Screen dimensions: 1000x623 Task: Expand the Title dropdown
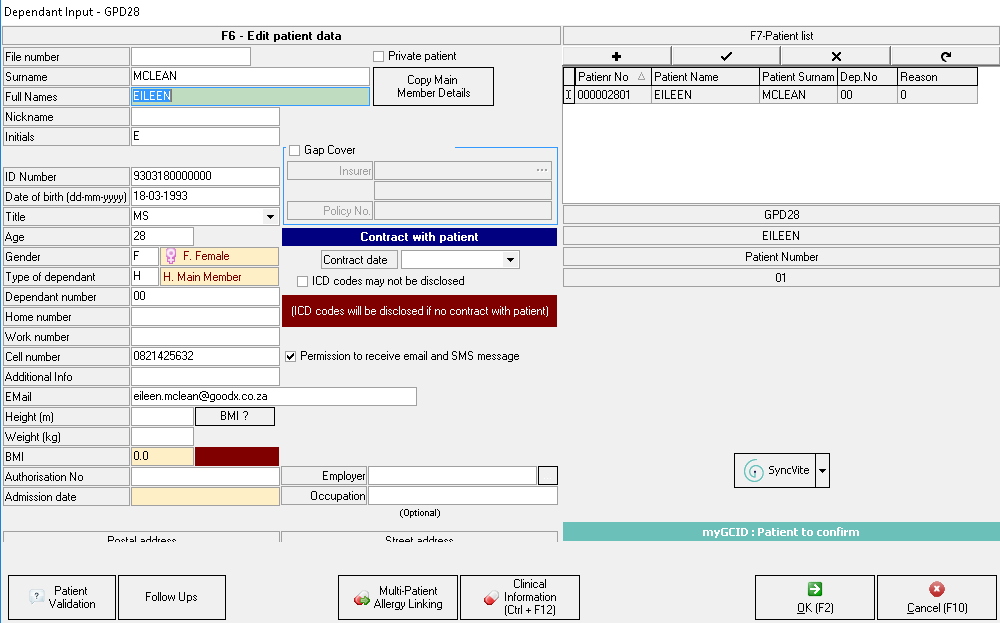pos(270,216)
